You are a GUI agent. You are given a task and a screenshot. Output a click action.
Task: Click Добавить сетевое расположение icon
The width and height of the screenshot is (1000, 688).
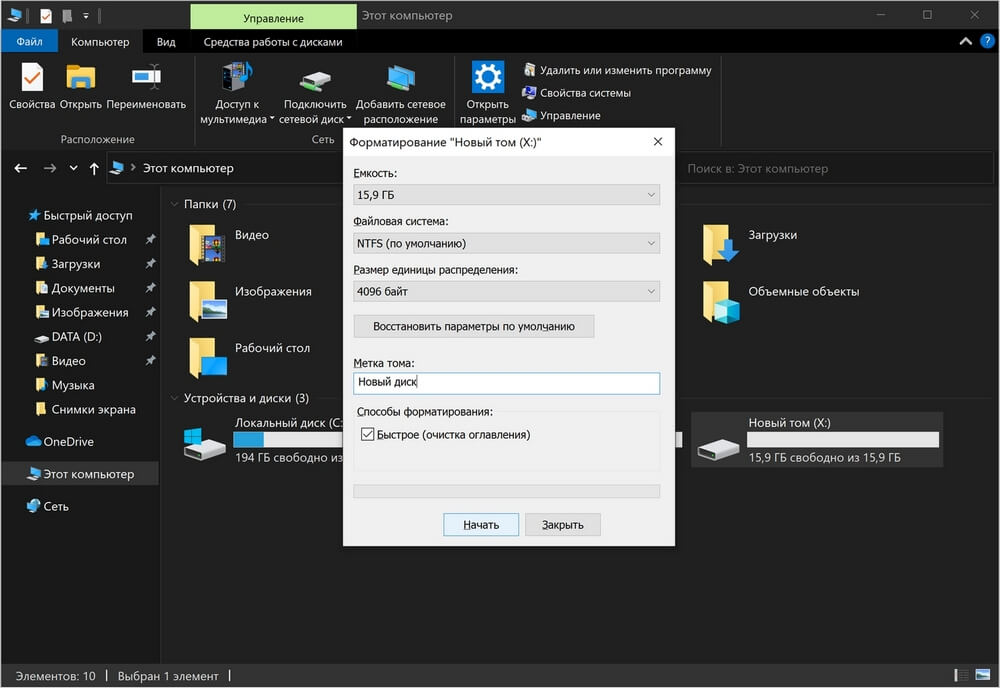(400, 78)
